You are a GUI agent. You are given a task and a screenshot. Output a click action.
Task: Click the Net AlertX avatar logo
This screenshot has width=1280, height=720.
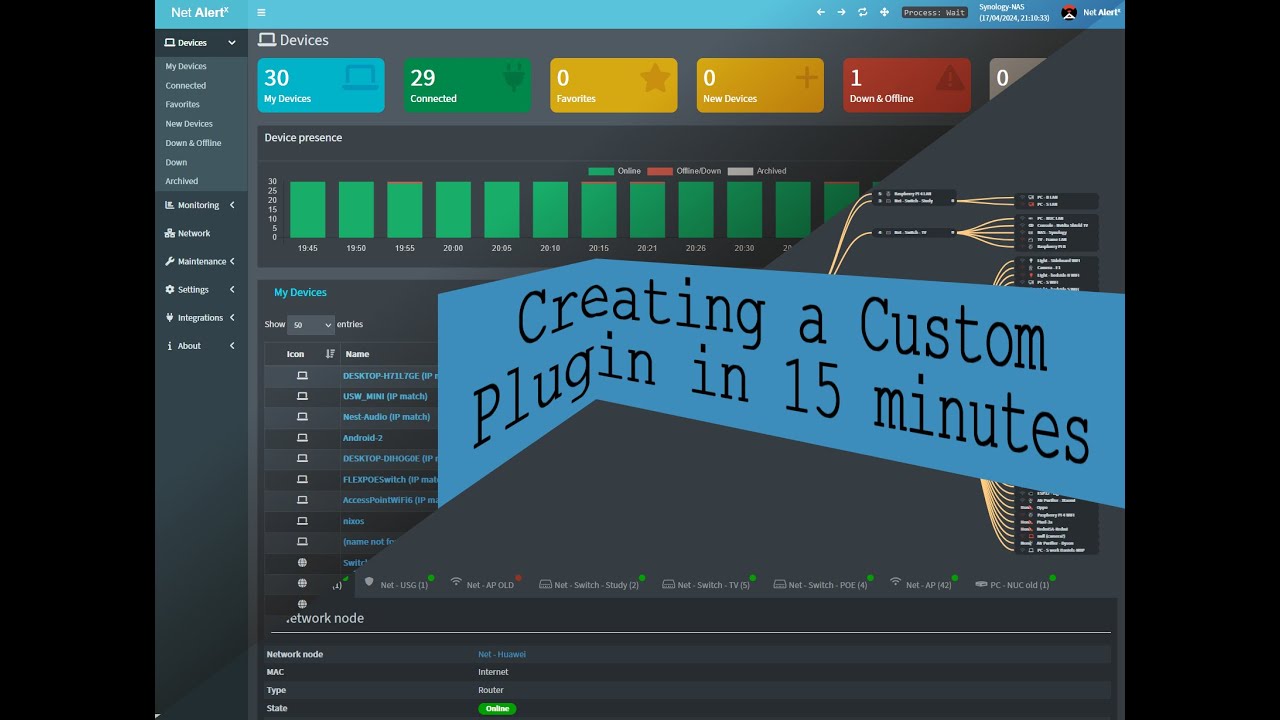pos(1069,12)
